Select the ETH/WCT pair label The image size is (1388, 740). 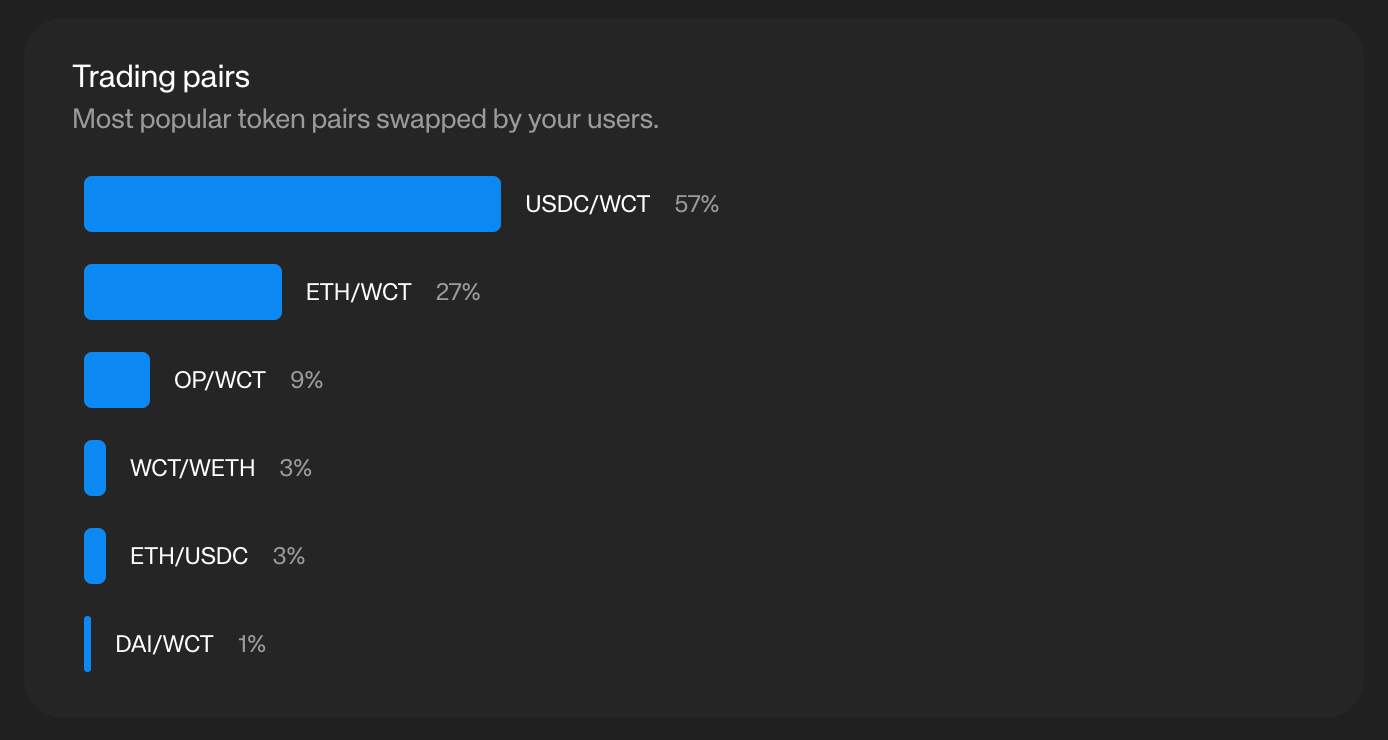click(359, 292)
